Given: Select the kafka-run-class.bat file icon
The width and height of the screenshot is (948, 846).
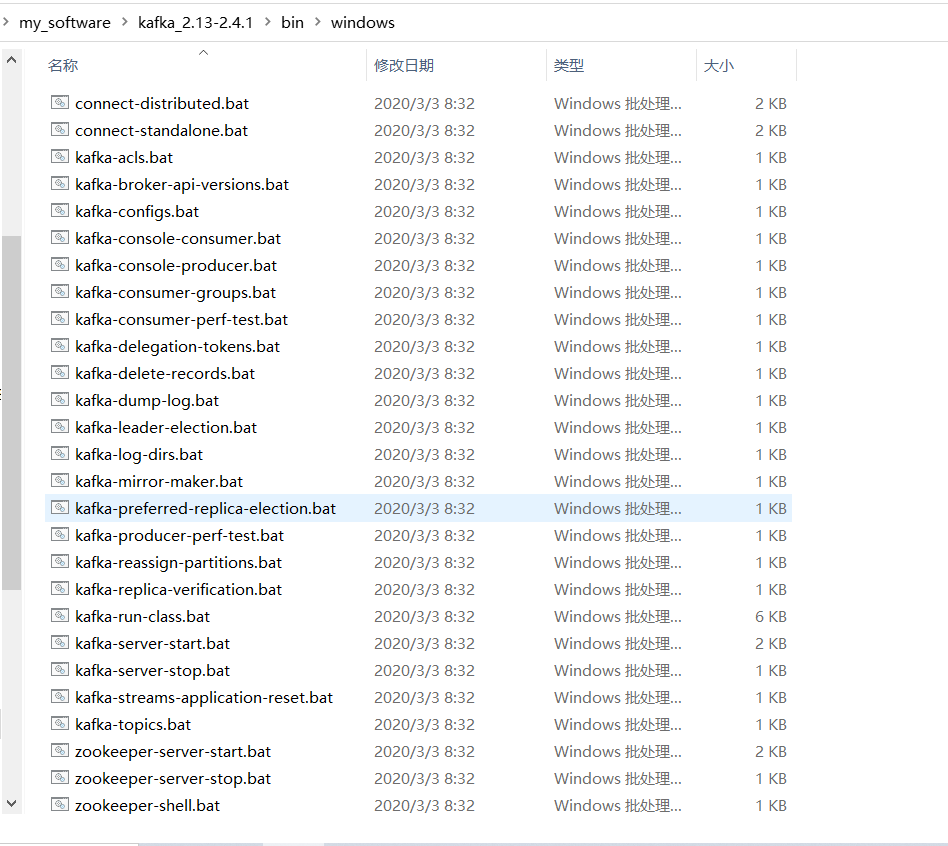Looking at the screenshot, I should pos(59,616).
